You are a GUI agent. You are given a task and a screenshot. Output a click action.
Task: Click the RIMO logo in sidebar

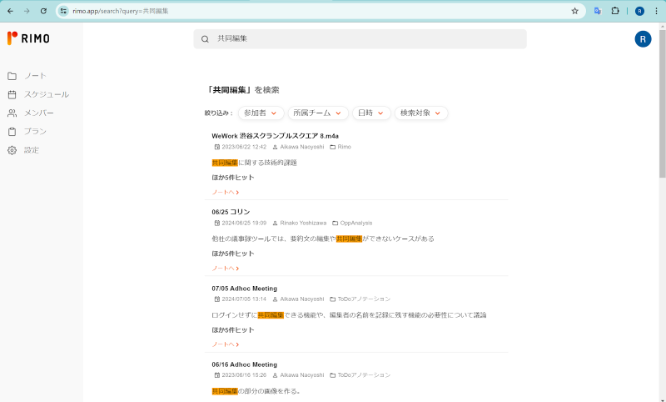tap(28, 38)
